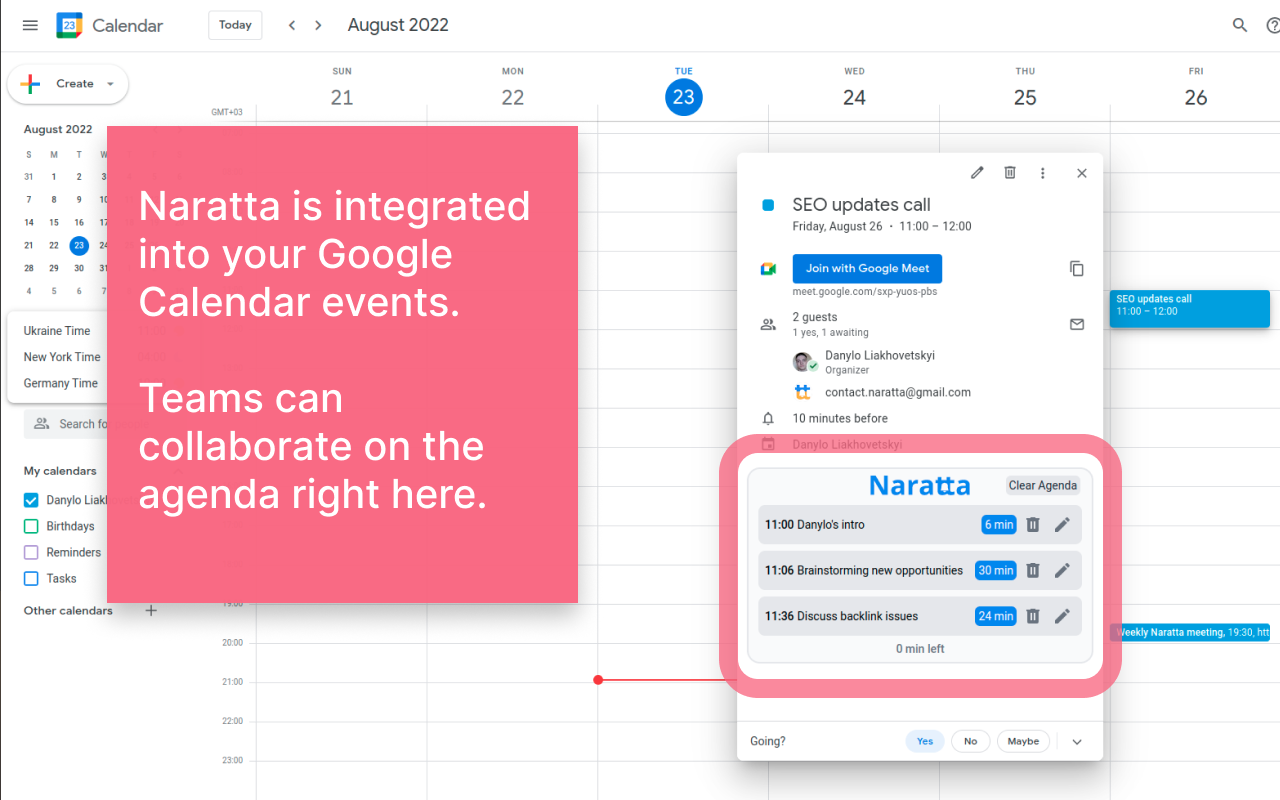Jump to Today
This screenshot has width=1280, height=800.
[235, 25]
